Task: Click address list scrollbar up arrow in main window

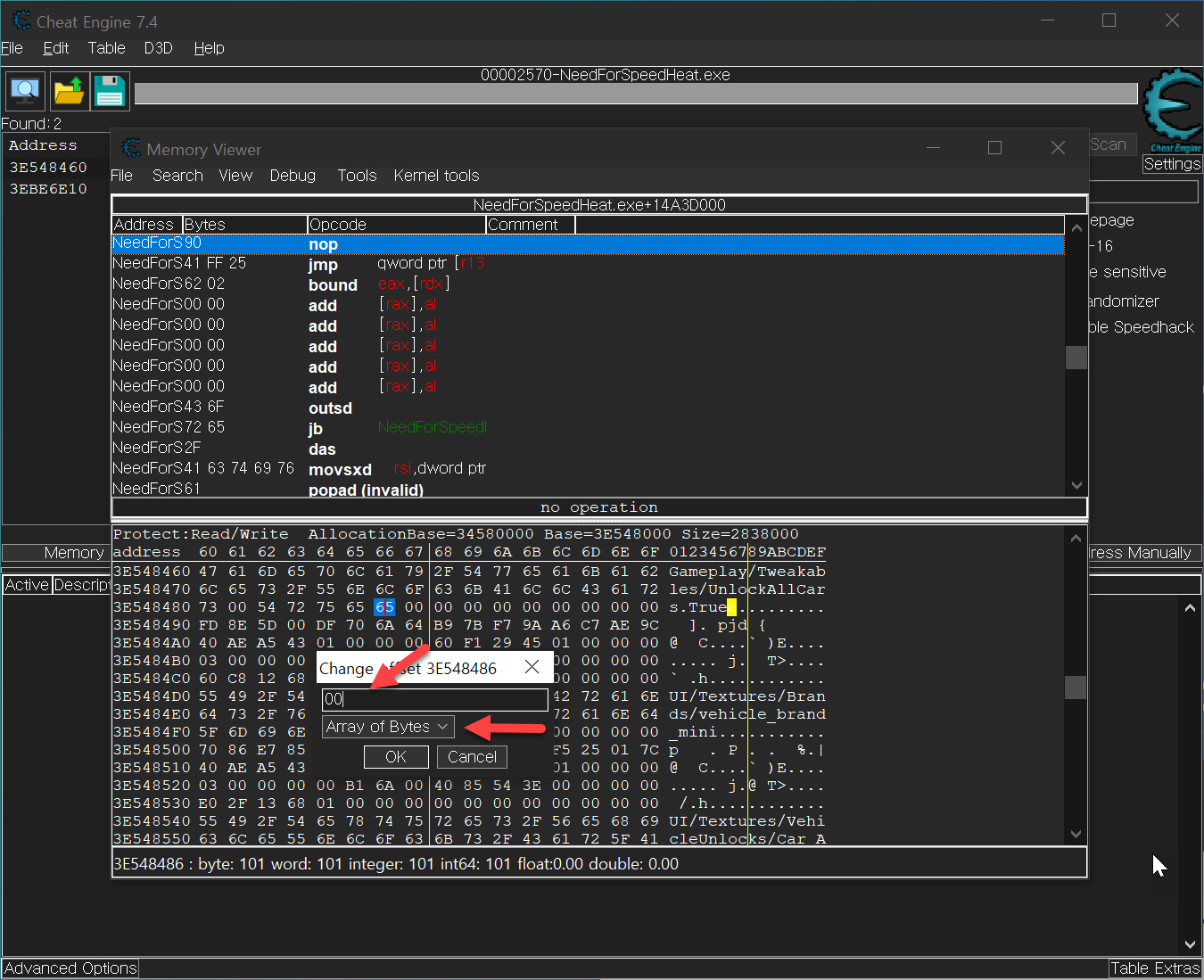Action: [1190, 607]
